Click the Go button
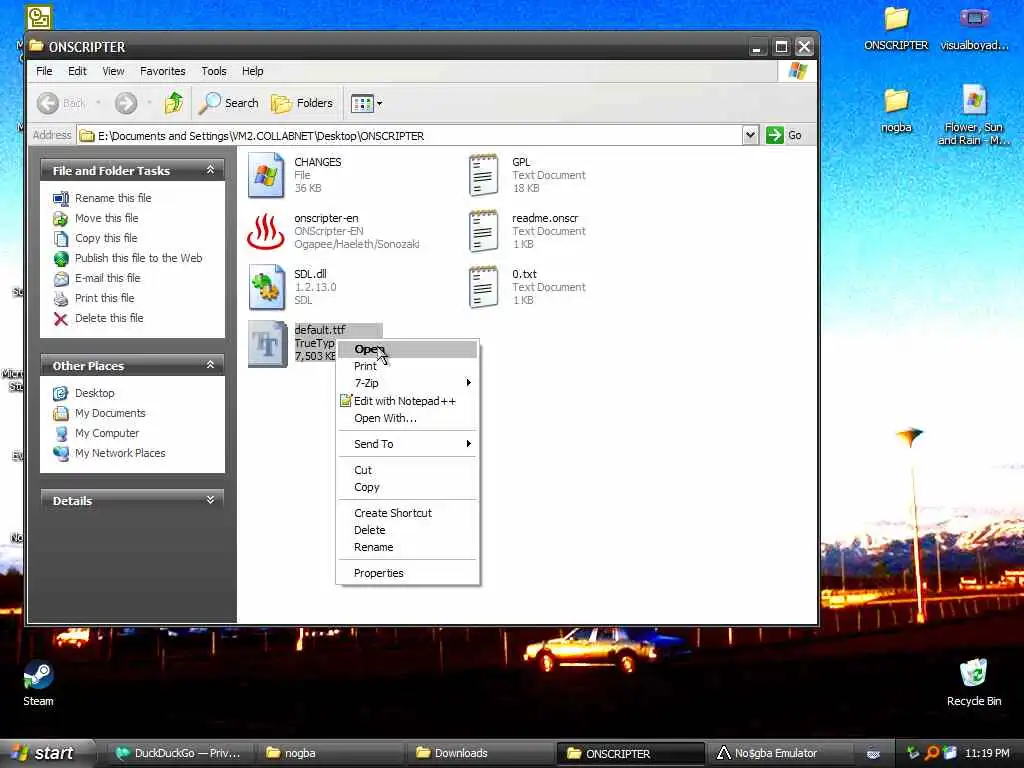This screenshot has height=768, width=1024. click(784, 135)
